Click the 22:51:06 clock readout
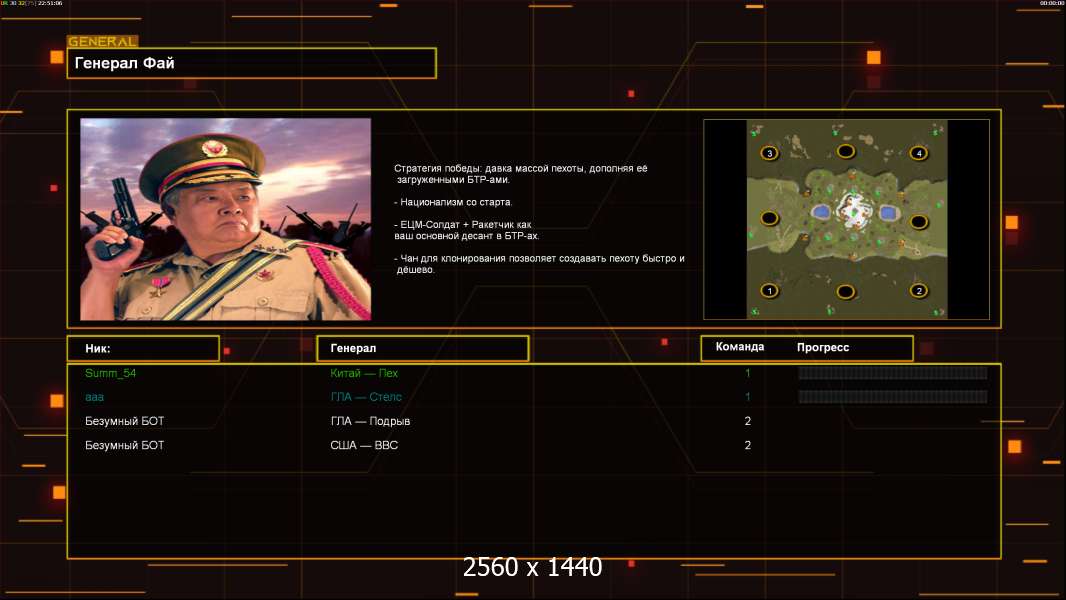The image size is (1066, 600). point(50,3)
